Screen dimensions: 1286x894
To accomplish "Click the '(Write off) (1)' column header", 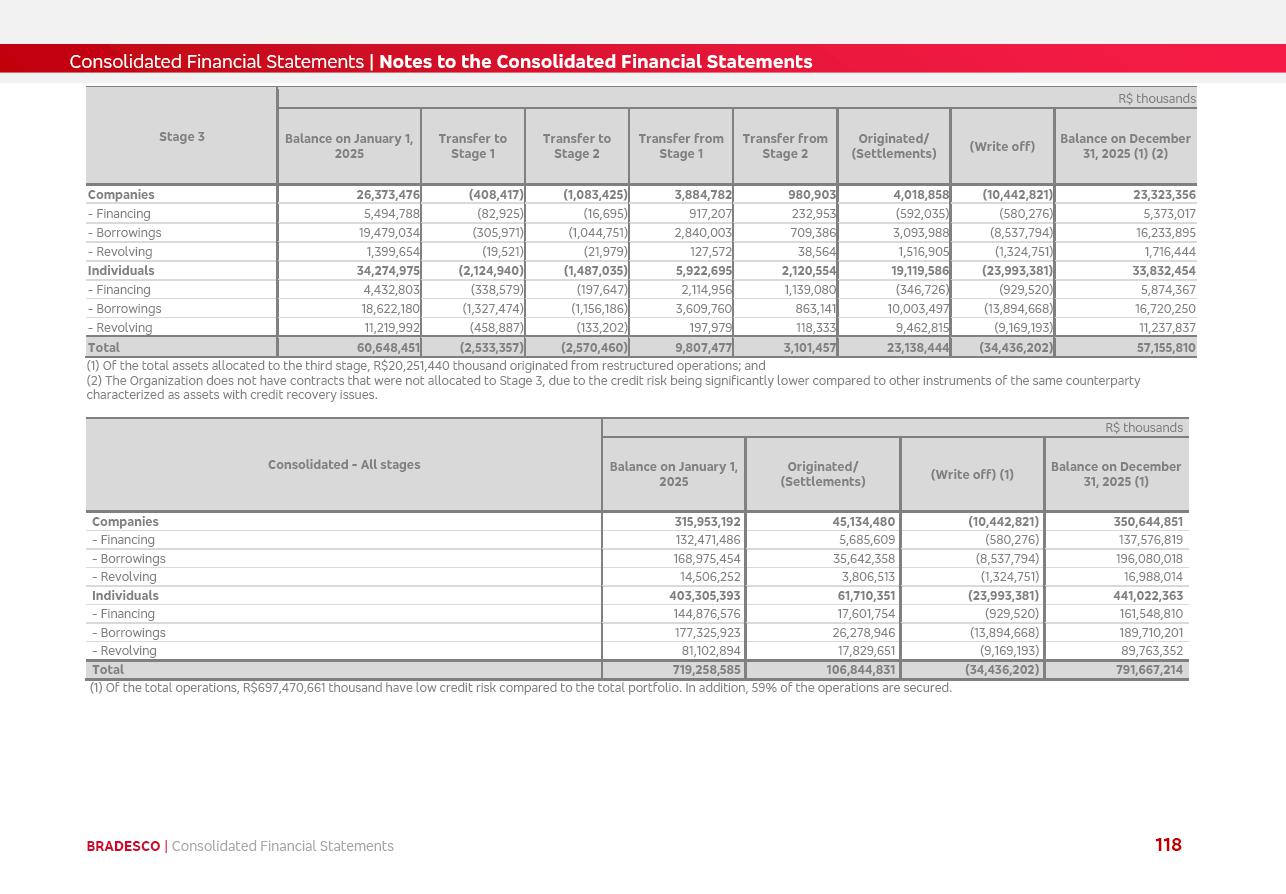I will 971,474.
